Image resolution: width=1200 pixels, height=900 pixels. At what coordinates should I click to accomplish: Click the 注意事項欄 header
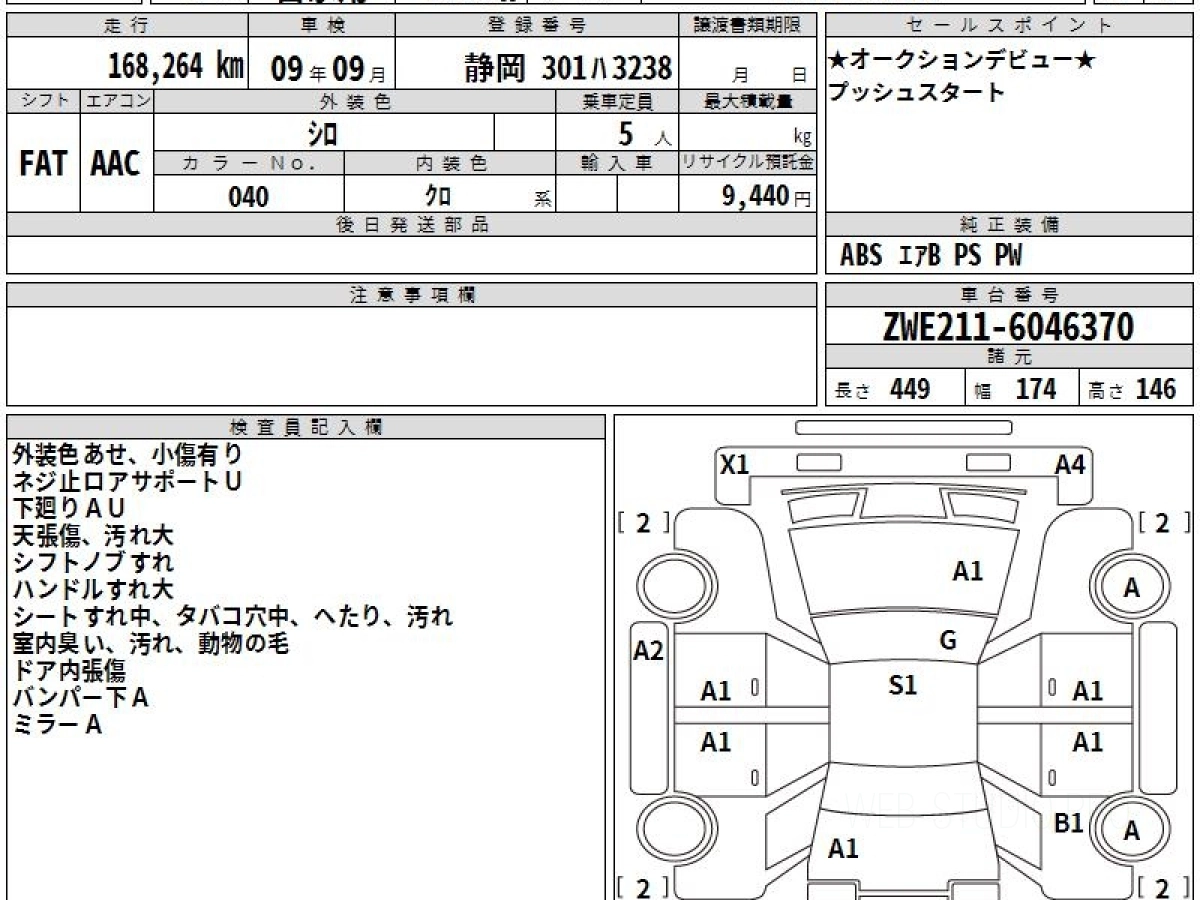coord(411,295)
